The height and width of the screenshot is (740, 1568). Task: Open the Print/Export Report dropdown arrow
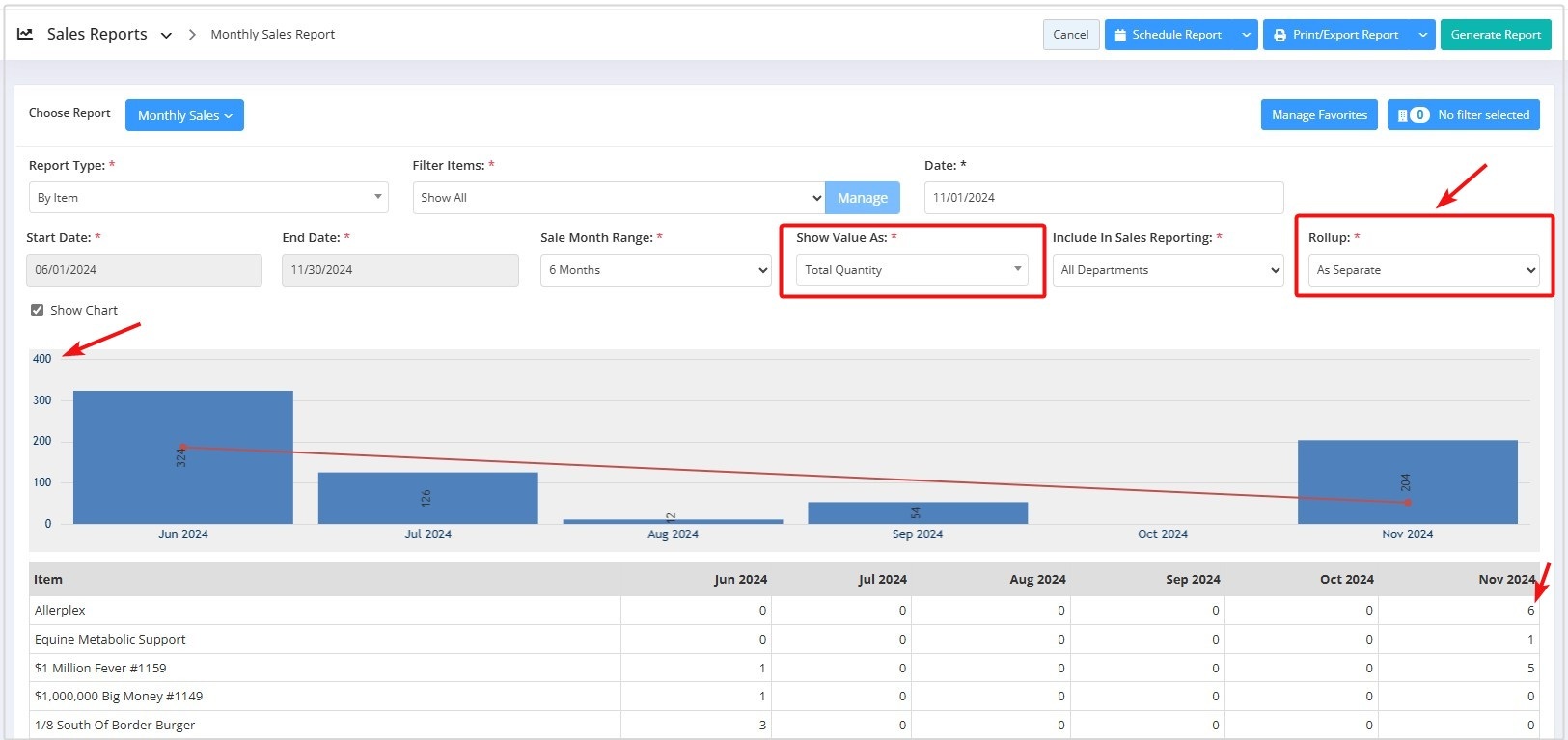(x=1423, y=35)
